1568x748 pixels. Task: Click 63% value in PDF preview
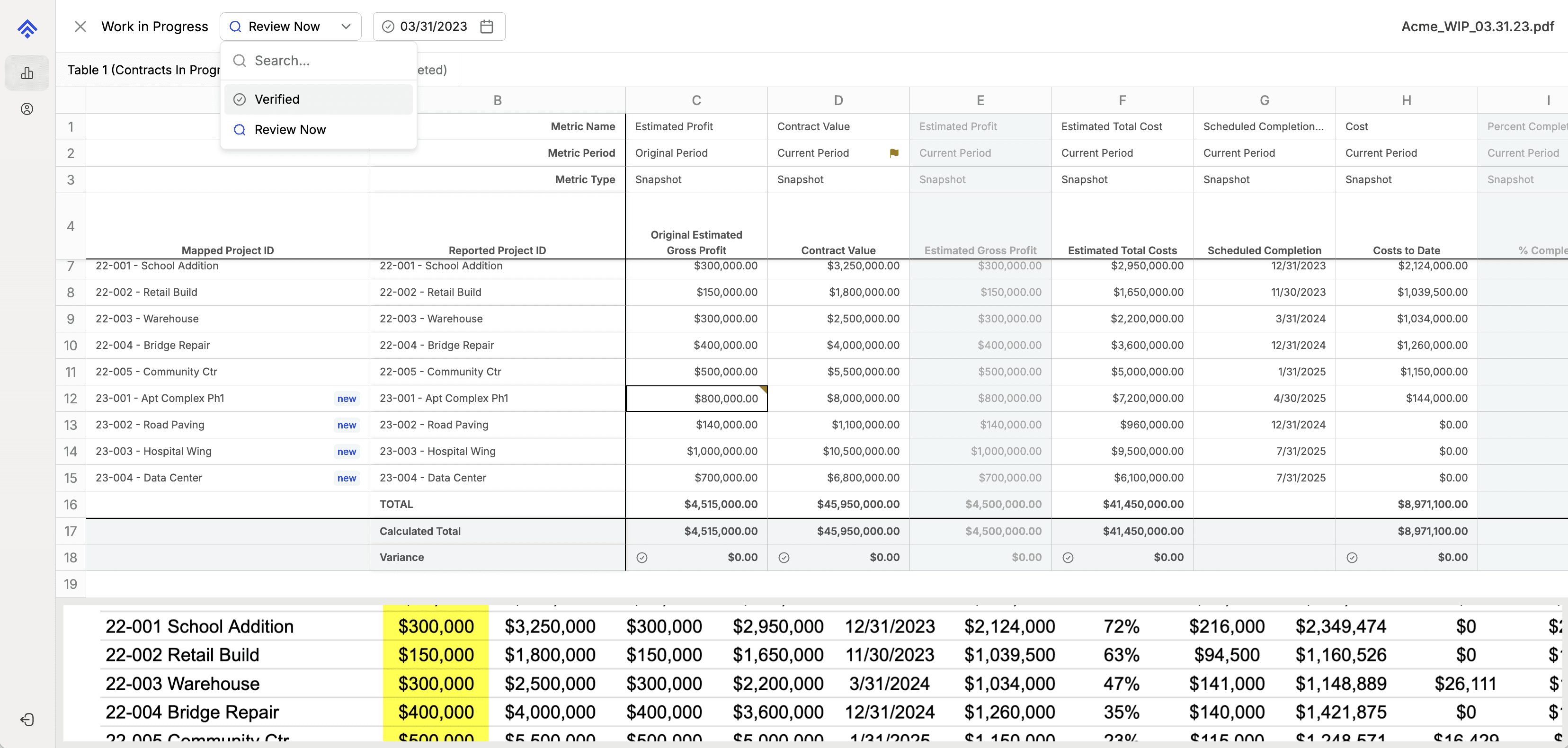[1121, 655]
